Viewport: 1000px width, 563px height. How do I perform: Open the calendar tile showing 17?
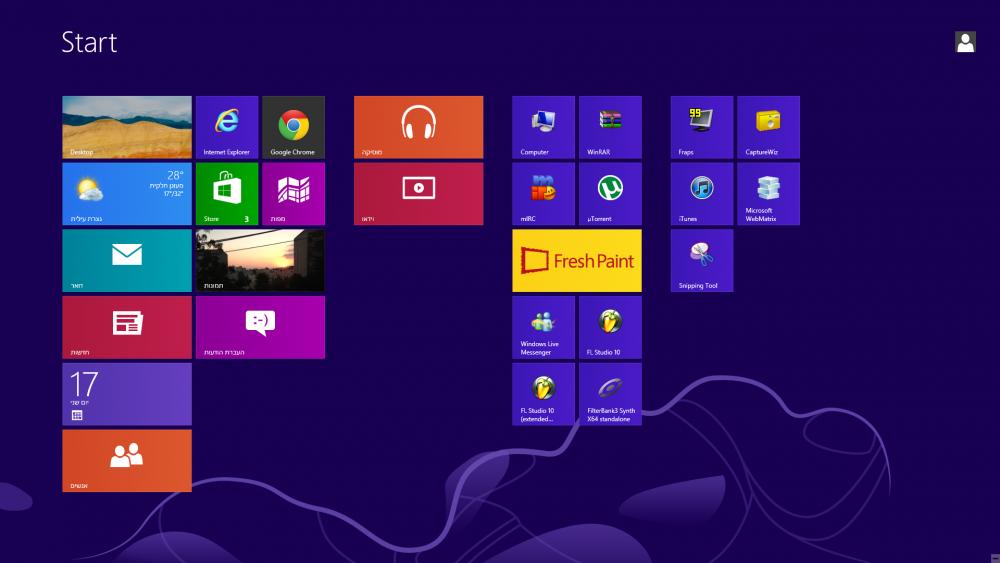point(127,394)
